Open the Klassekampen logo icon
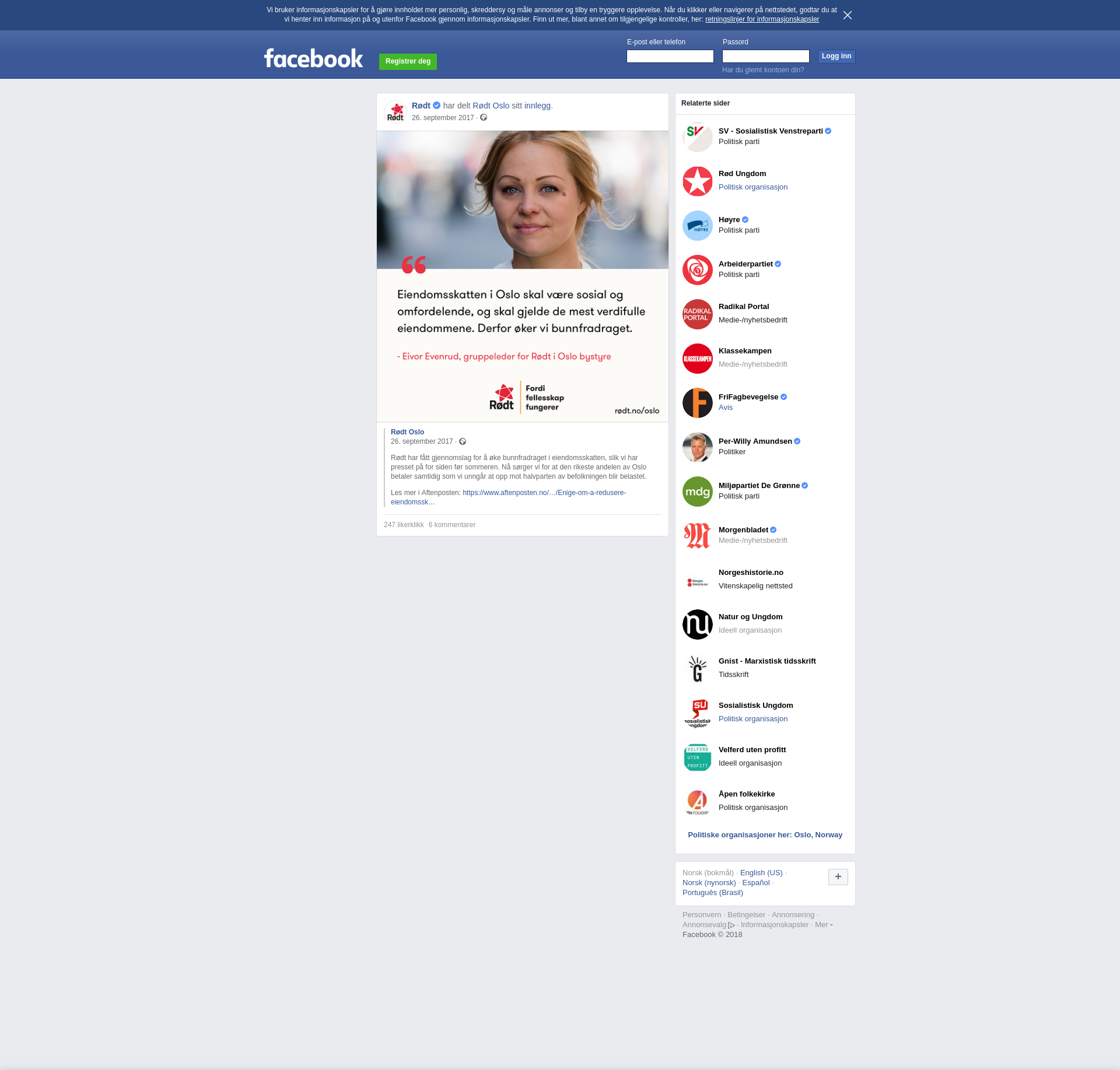 [x=697, y=359]
